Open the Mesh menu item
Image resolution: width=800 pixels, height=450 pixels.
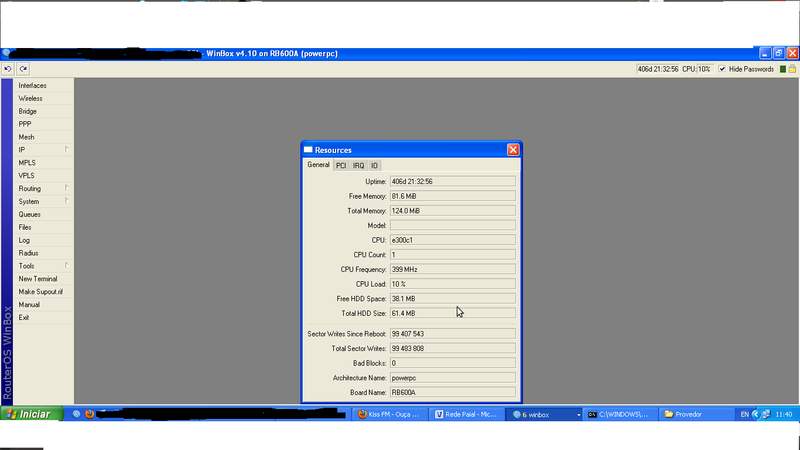coord(43,137)
